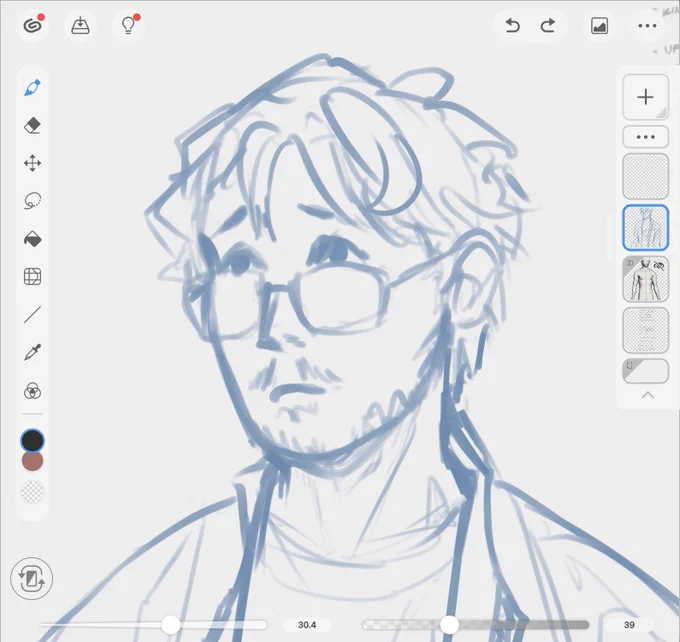Select the active blue sketch layer
Image resolution: width=680 pixels, height=642 pixels.
[x=646, y=228]
